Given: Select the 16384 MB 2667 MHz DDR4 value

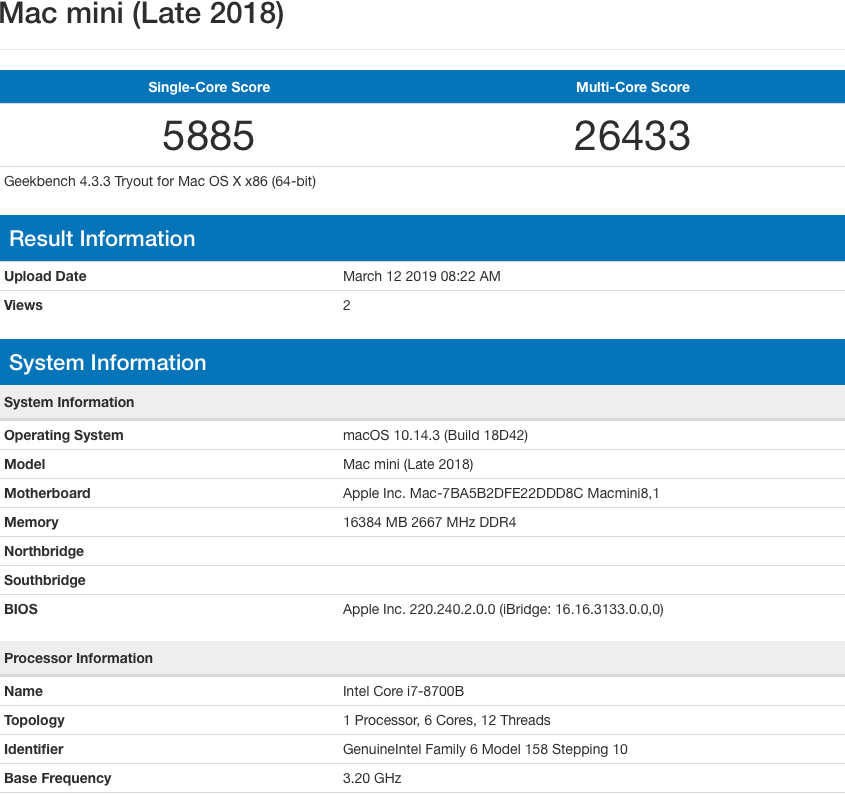Looking at the screenshot, I should pyautogui.click(x=430, y=523).
